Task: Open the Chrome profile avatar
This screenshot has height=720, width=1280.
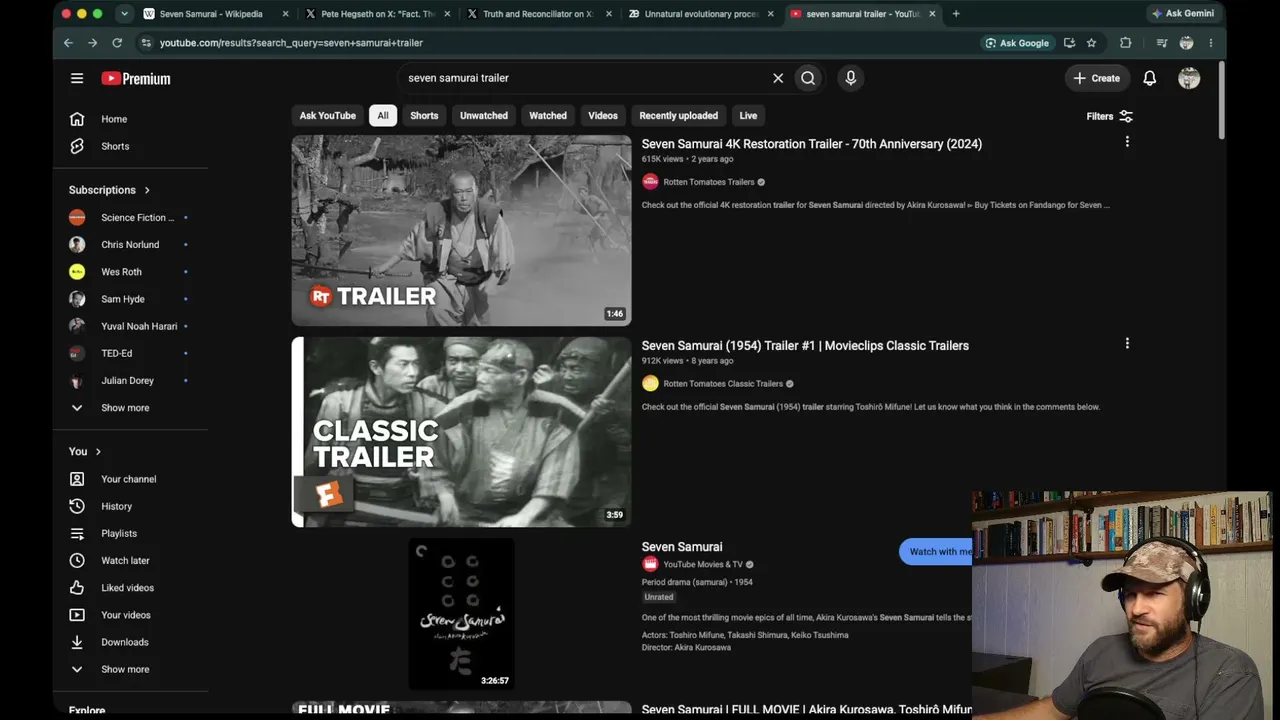Action: 1186,43
